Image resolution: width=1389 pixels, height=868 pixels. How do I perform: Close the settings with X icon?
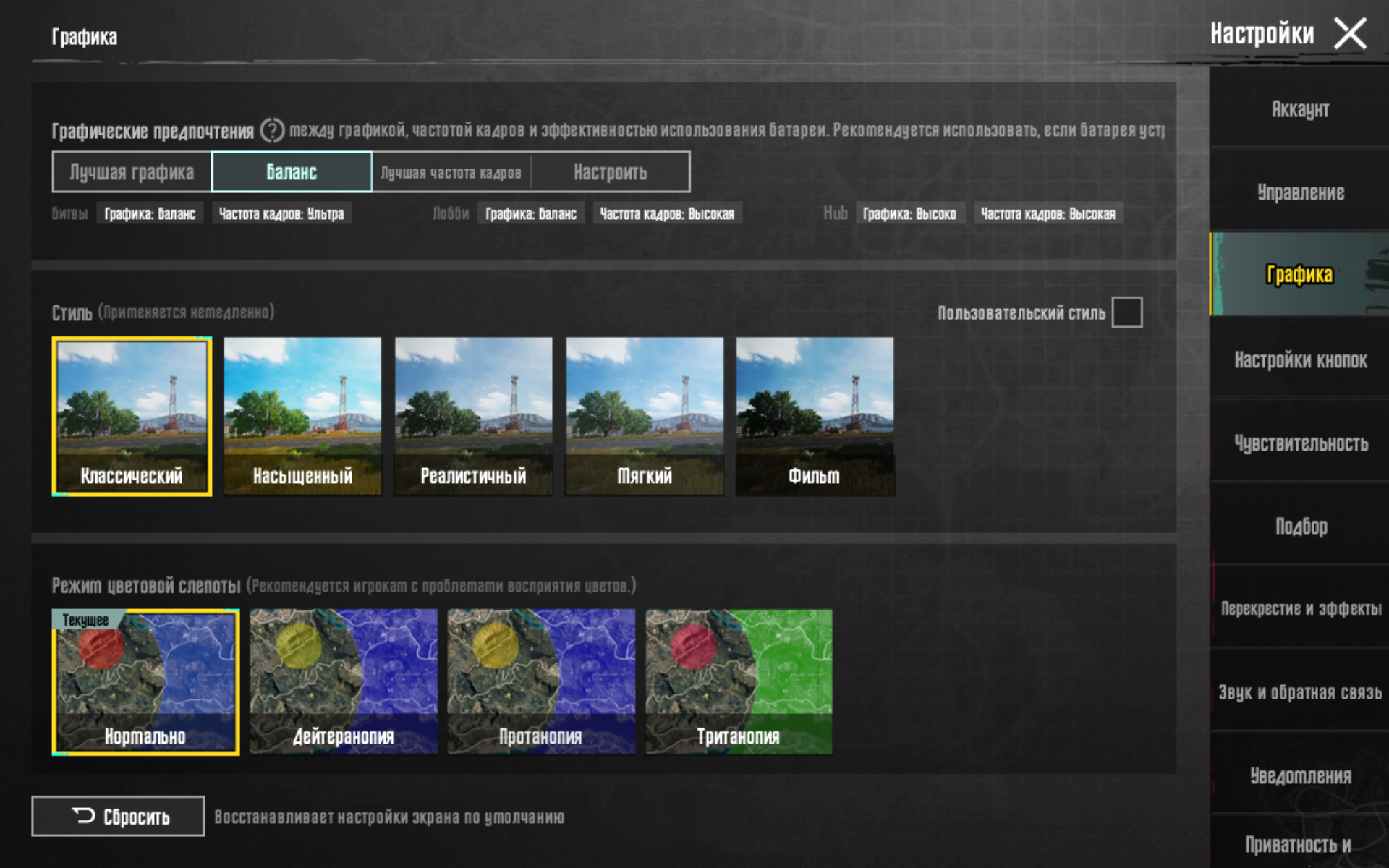click(x=1349, y=33)
